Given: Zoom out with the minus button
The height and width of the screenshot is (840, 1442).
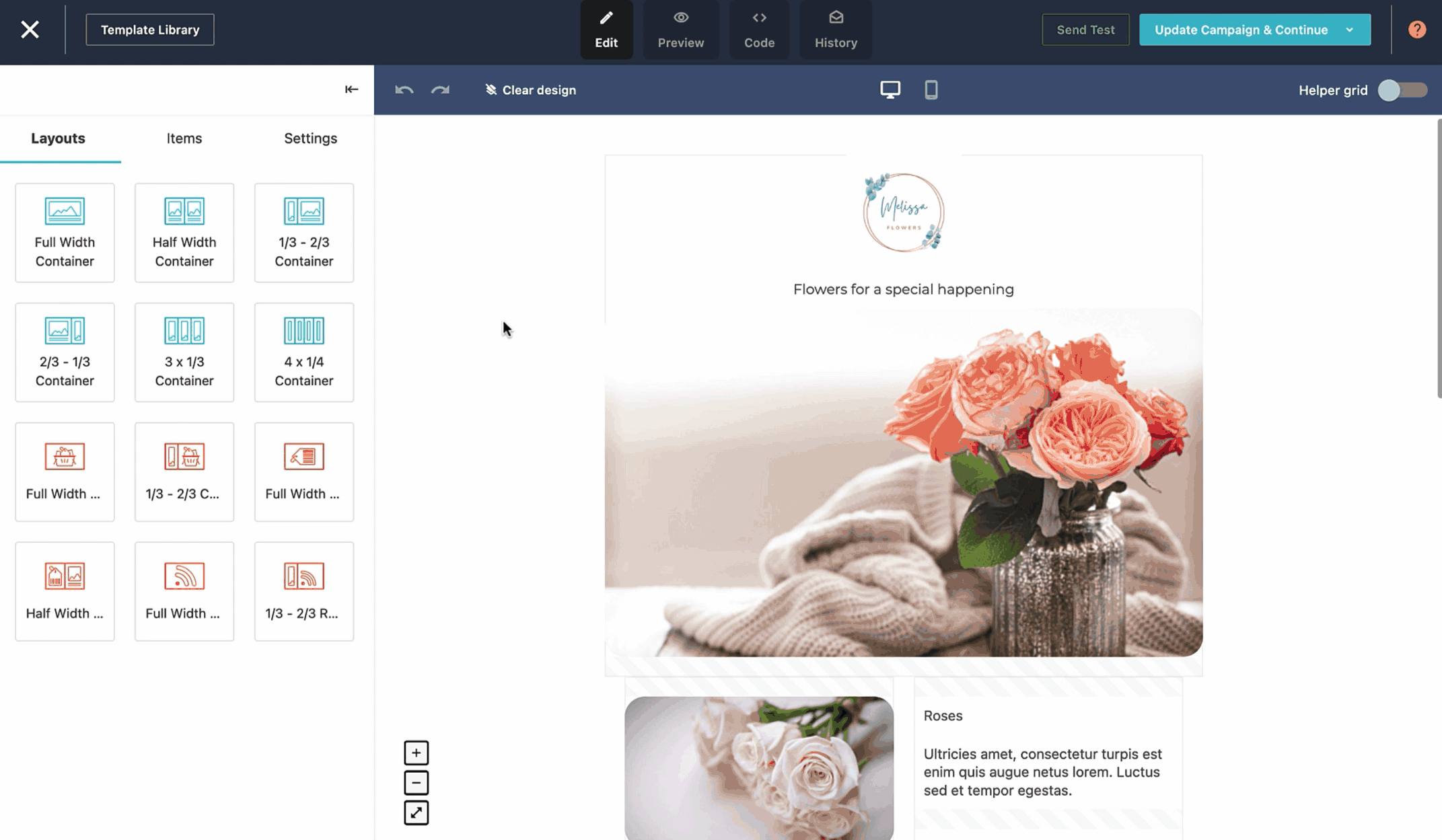Looking at the screenshot, I should (x=416, y=783).
